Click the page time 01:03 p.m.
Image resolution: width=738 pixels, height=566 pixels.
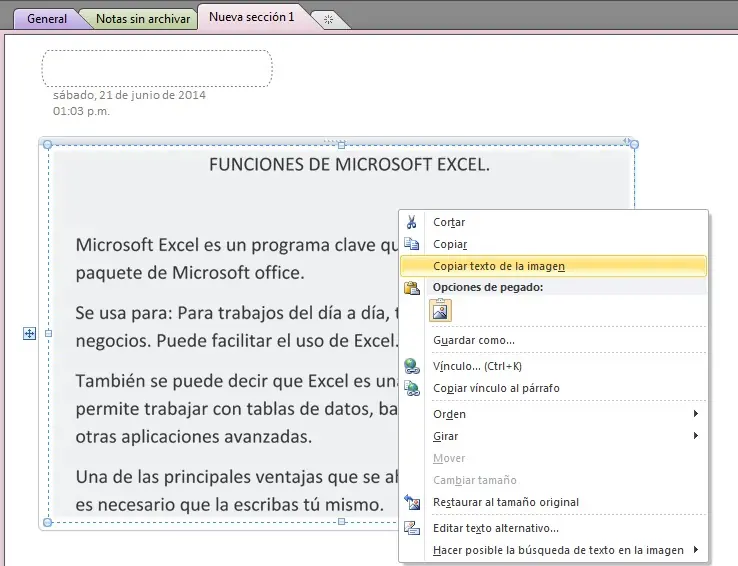[x=81, y=112]
